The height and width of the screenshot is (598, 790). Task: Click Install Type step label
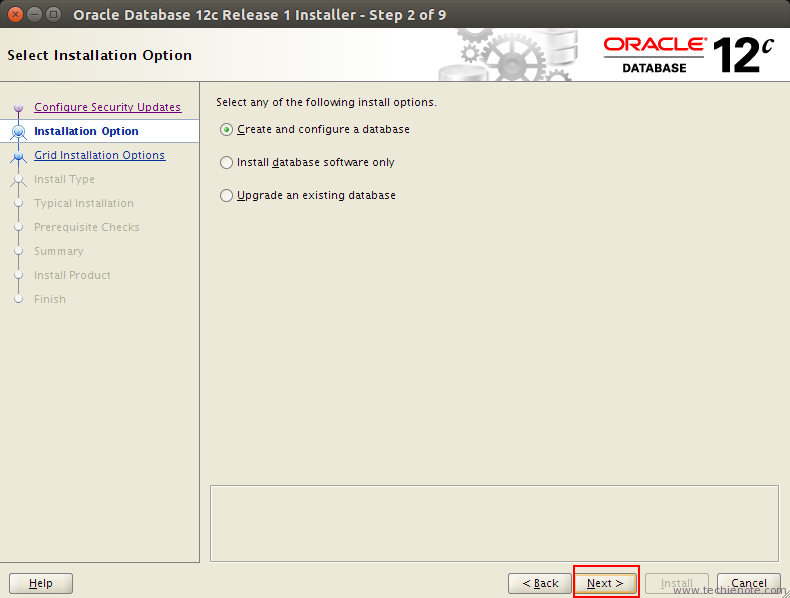coord(64,179)
